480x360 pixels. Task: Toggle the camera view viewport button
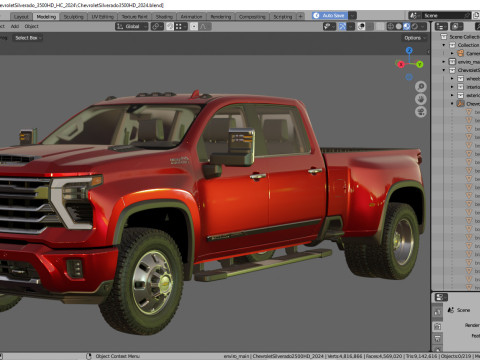tap(421, 111)
